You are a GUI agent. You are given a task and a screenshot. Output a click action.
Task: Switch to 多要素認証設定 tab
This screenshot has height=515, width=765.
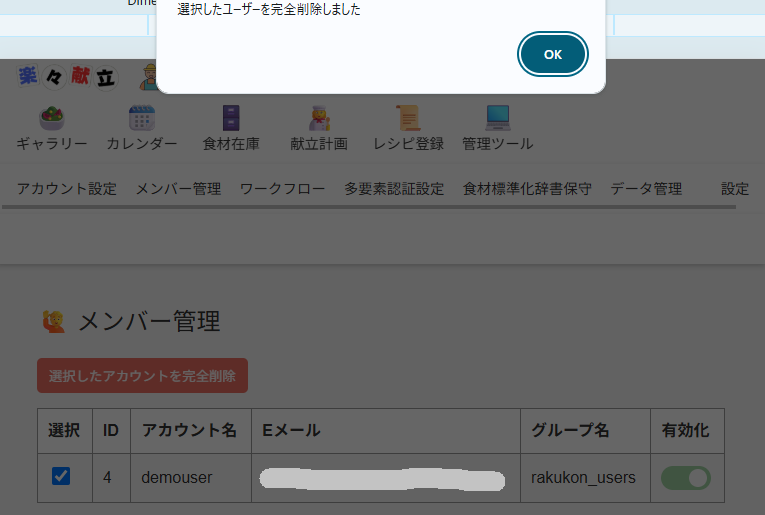[394, 189]
